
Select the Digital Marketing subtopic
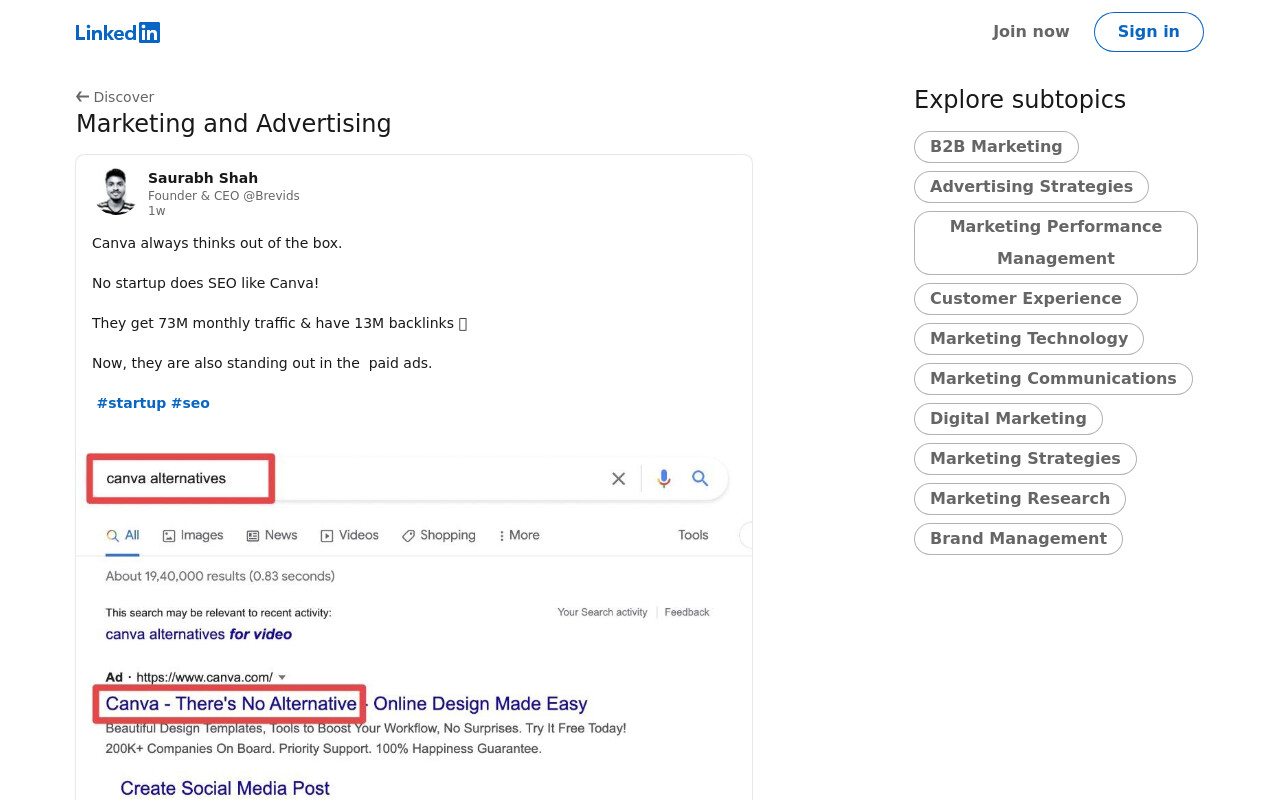(1008, 419)
